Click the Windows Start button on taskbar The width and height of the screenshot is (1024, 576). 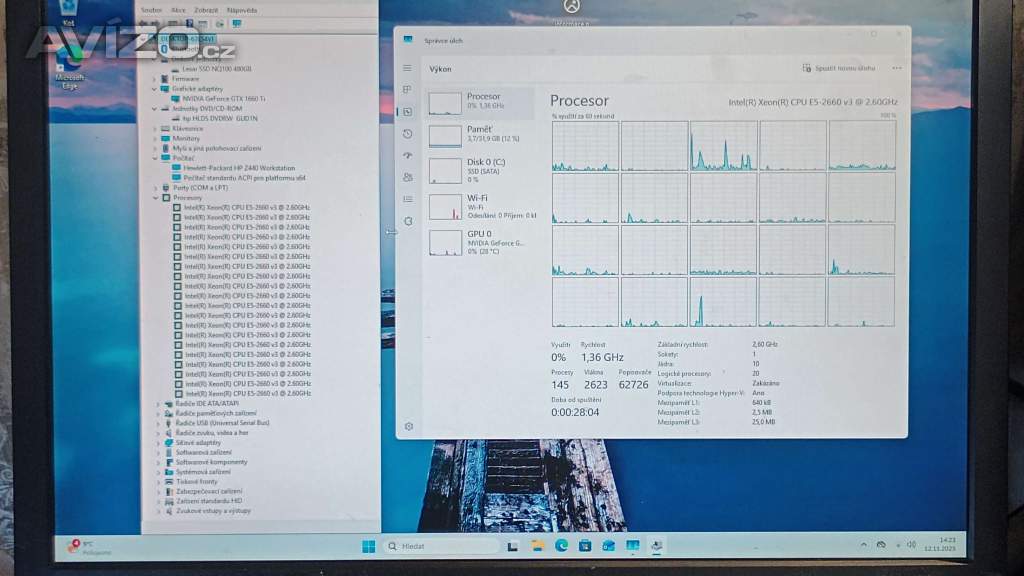368,546
